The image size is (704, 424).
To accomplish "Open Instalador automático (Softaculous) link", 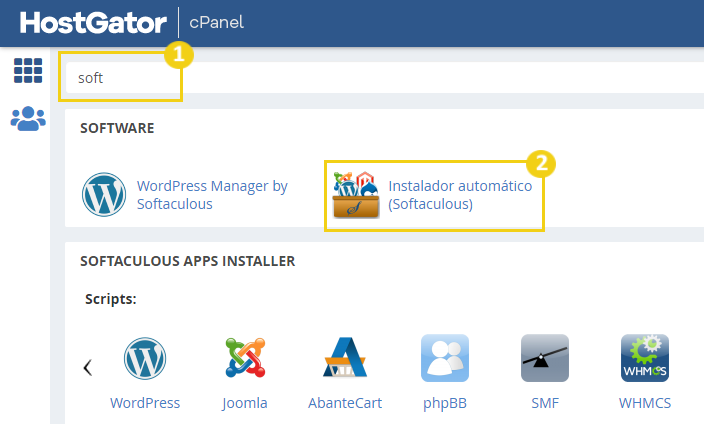I will [x=460, y=195].
